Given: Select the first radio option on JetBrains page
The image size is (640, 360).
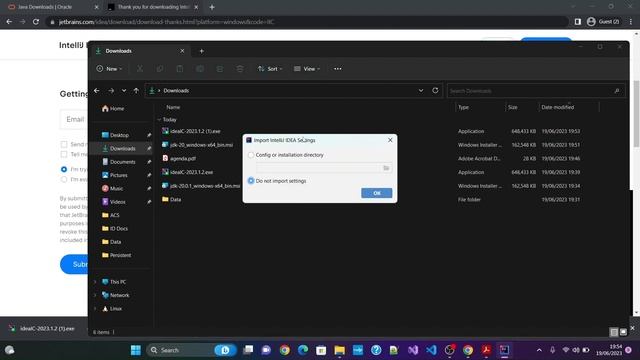Looking at the screenshot, I should click(x=64, y=169).
